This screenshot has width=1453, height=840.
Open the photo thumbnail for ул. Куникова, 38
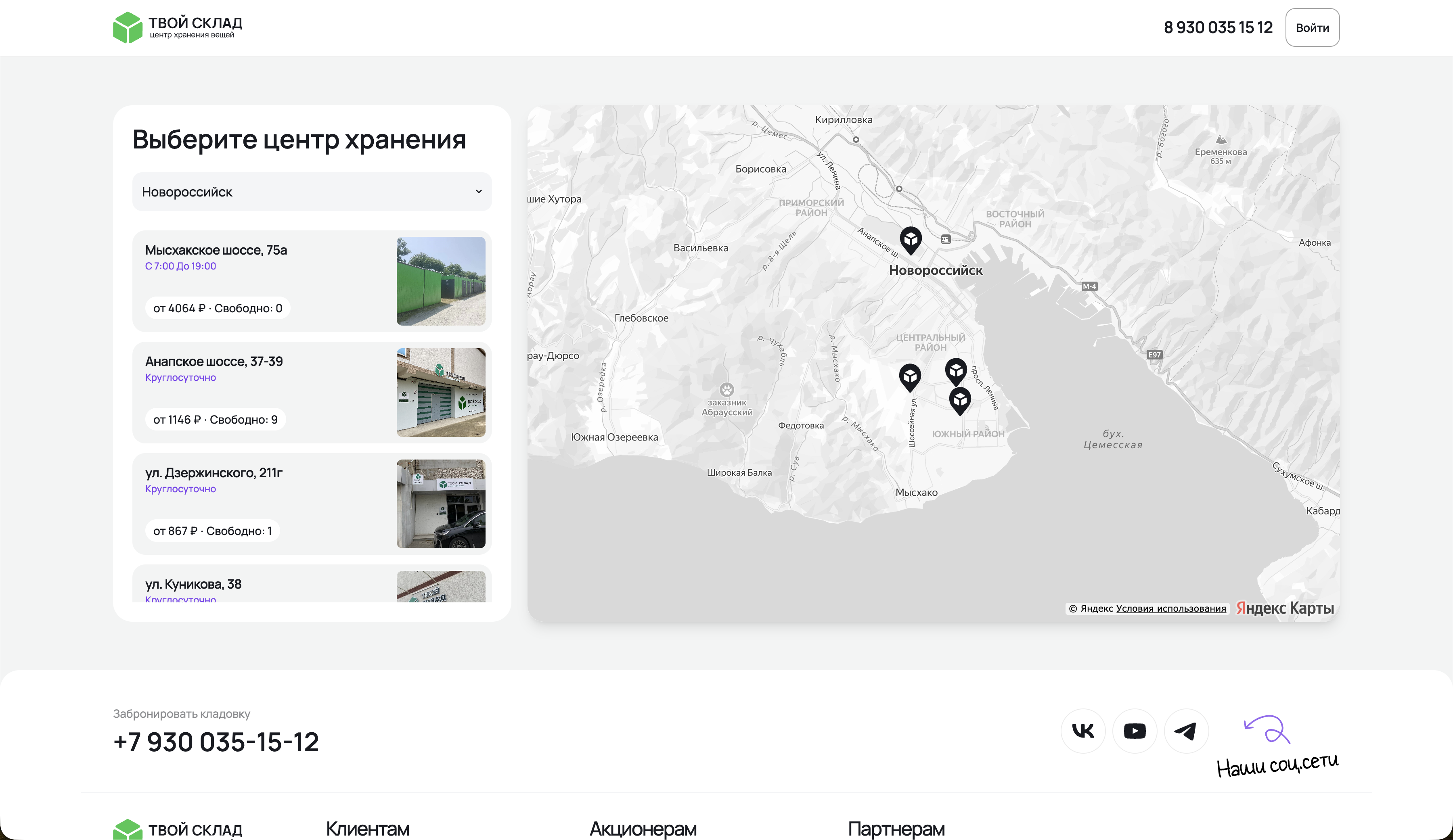pos(440,587)
